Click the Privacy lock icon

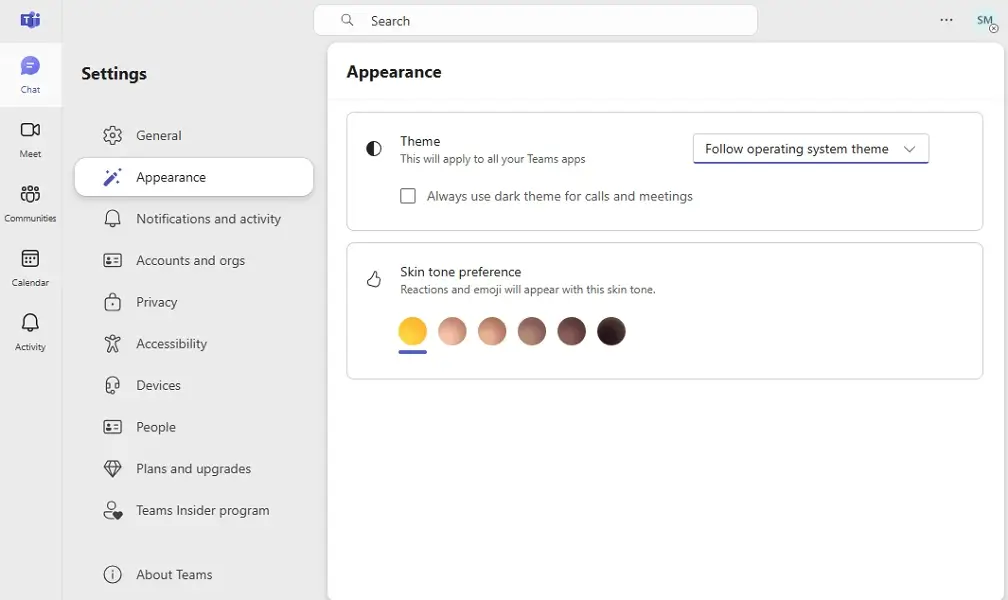pos(112,302)
